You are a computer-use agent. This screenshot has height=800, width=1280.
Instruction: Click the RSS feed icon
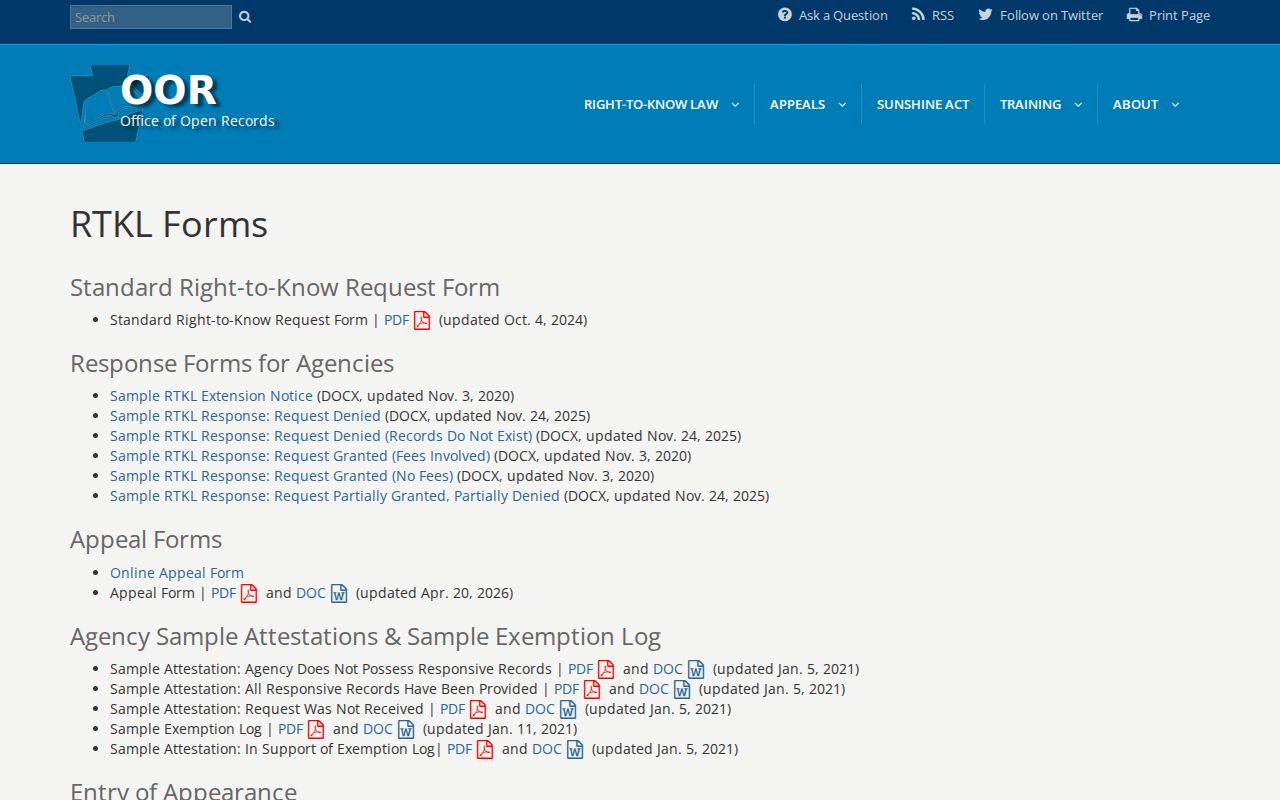pyautogui.click(x=918, y=15)
